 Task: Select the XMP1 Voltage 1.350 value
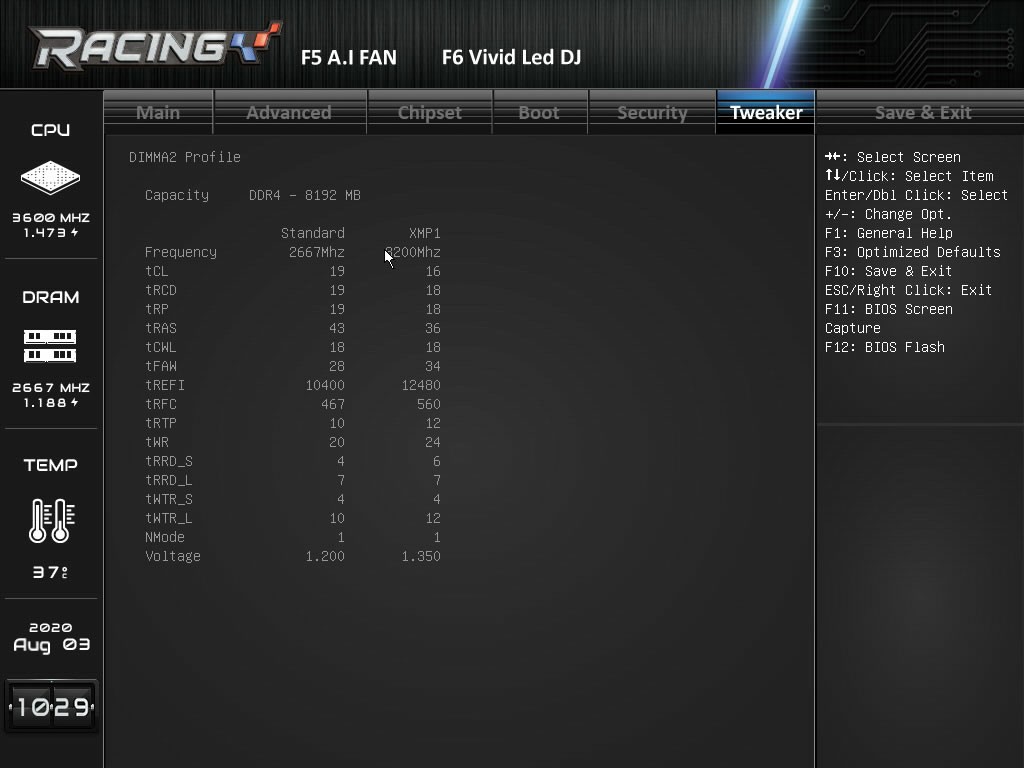pyautogui.click(x=421, y=556)
